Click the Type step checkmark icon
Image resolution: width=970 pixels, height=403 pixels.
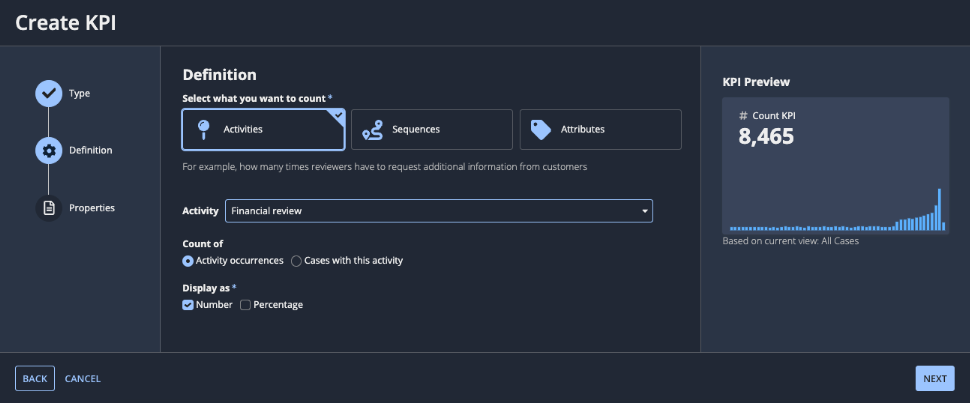pos(48,93)
